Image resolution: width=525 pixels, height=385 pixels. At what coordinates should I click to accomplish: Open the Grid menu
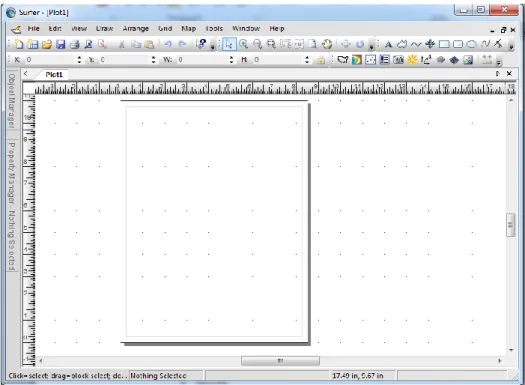[x=165, y=29]
